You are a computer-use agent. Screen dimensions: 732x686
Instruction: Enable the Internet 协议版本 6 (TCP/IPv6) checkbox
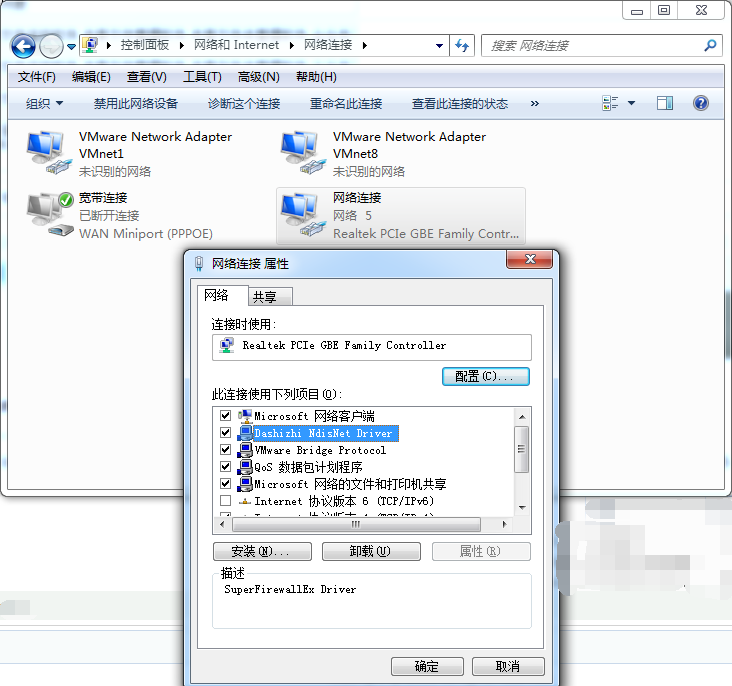pyautogui.click(x=225, y=501)
